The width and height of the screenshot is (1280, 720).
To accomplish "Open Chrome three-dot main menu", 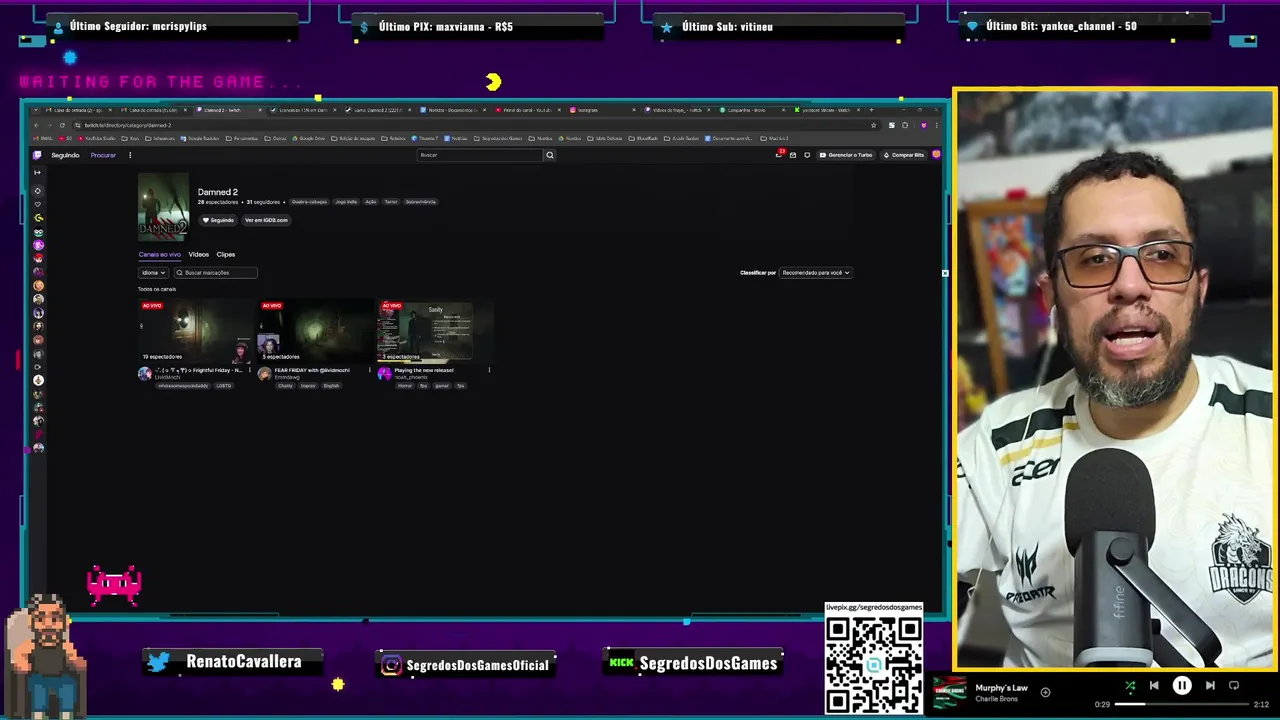I will 936,125.
